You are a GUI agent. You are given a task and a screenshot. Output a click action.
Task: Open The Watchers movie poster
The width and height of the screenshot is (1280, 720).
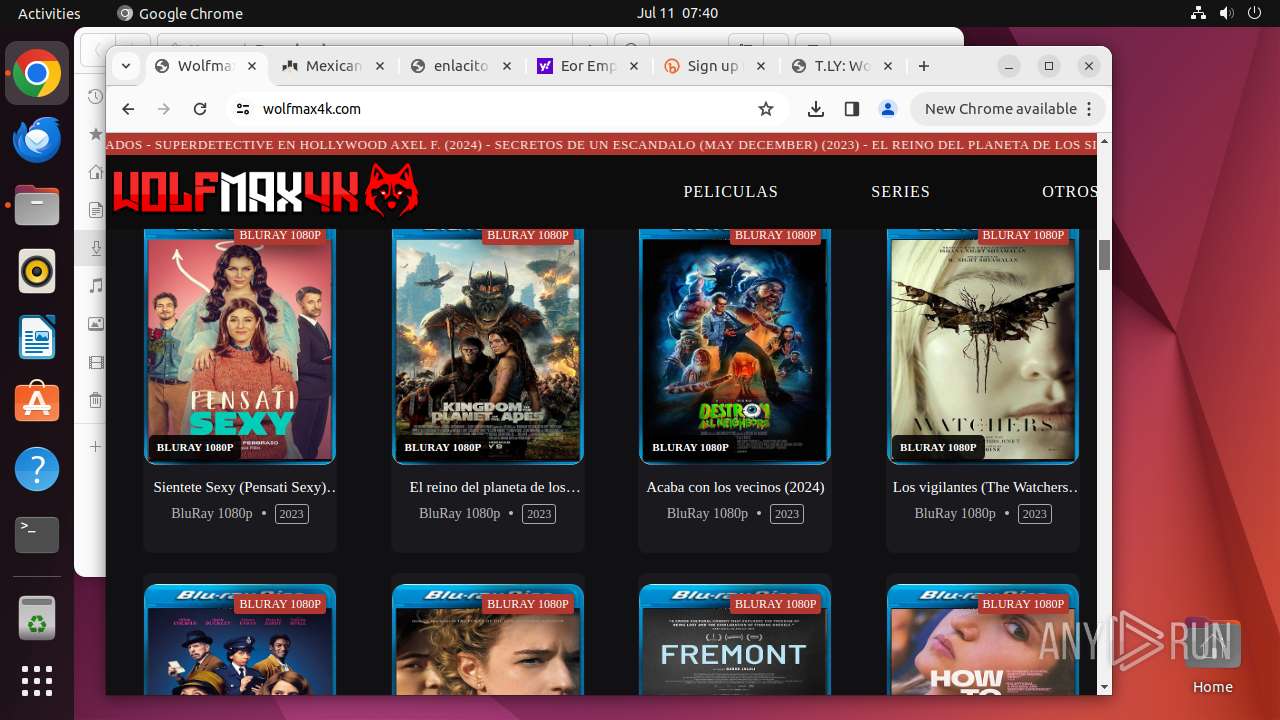[x=983, y=347]
